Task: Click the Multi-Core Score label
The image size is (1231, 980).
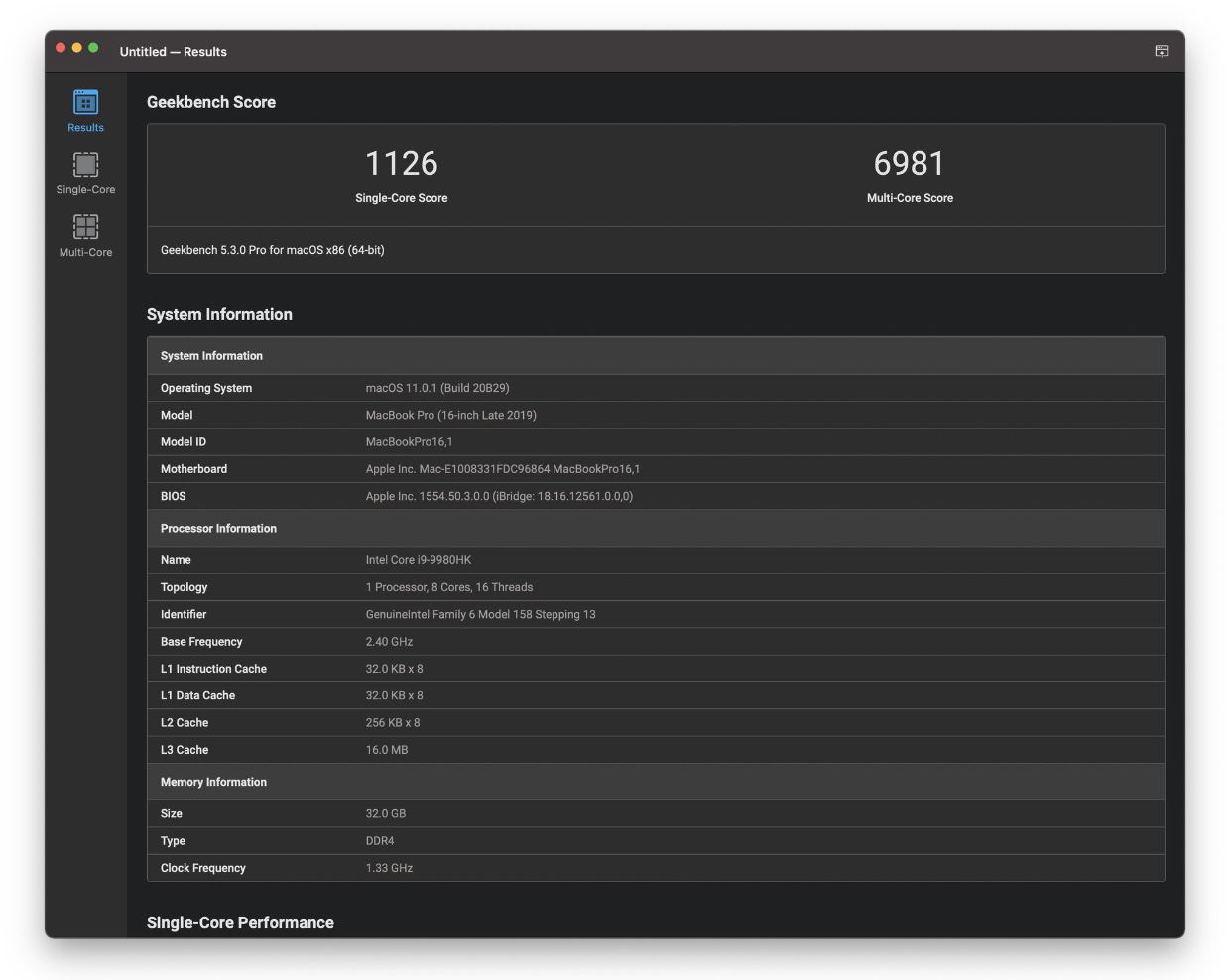Action: (x=910, y=198)
